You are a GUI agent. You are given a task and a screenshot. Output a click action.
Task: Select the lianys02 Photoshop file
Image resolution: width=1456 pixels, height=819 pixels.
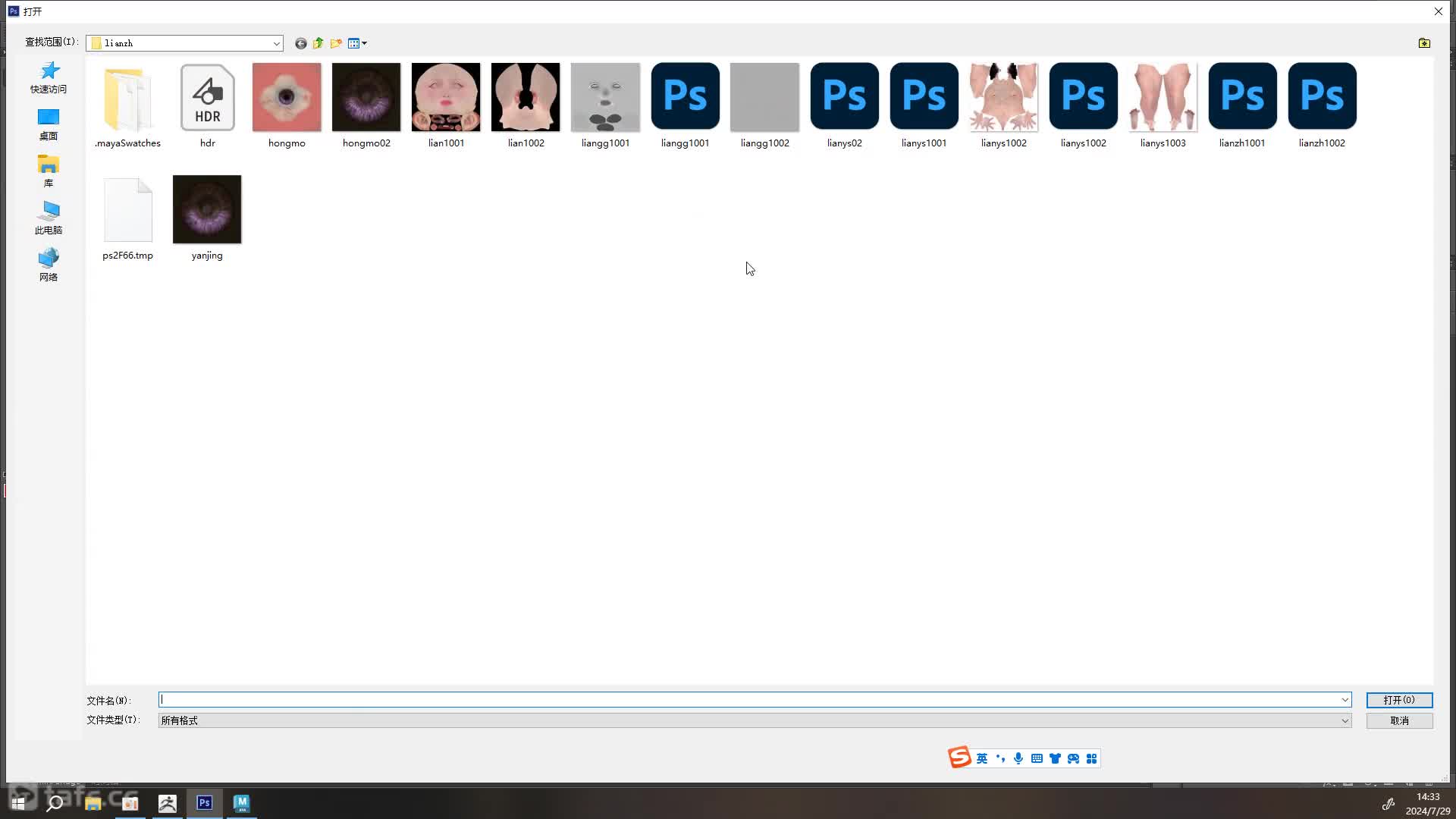click(844, 105)
